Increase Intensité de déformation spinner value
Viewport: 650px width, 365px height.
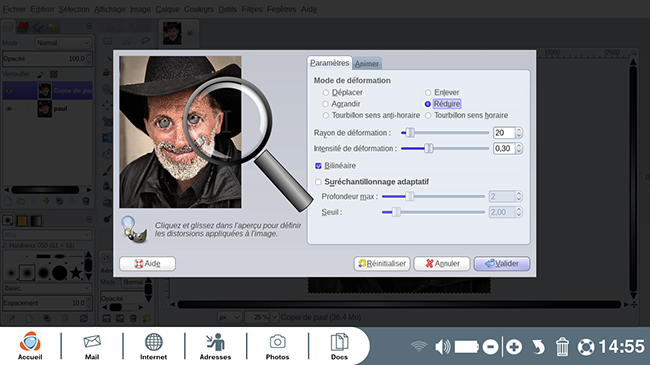(x=519, y=146)
